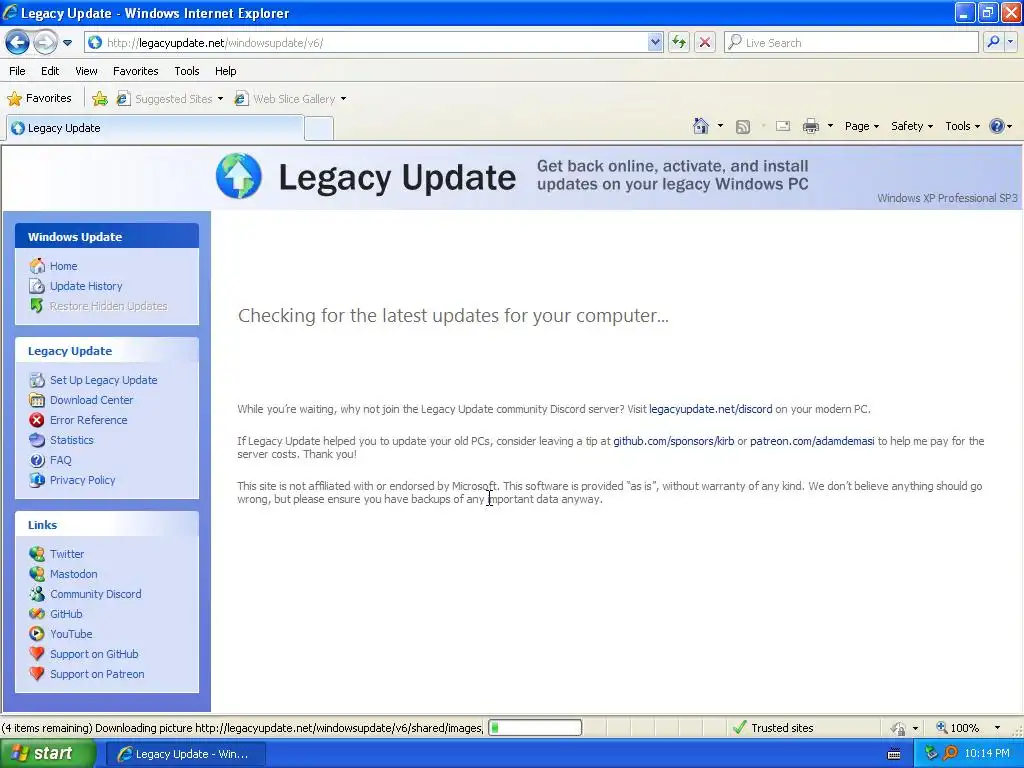
Task: Click Restore Hidden Updates sidebar link
Action: pos(108,306)
